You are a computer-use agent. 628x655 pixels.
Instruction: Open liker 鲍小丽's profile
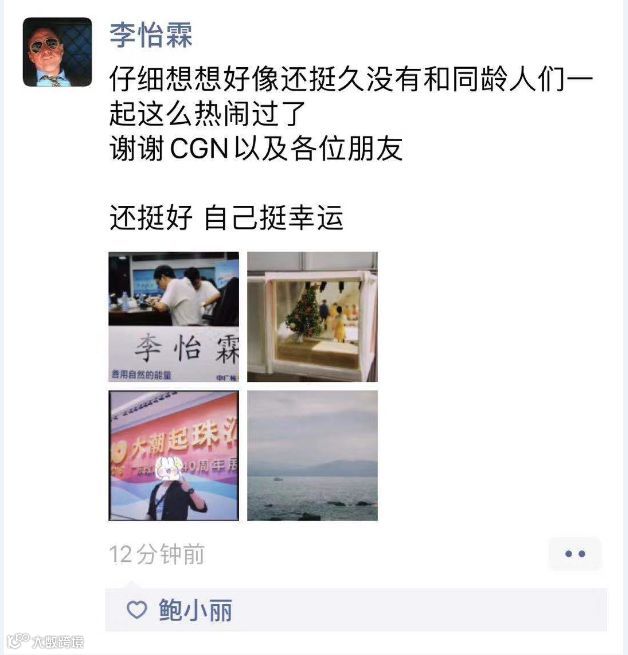[195, 610]
